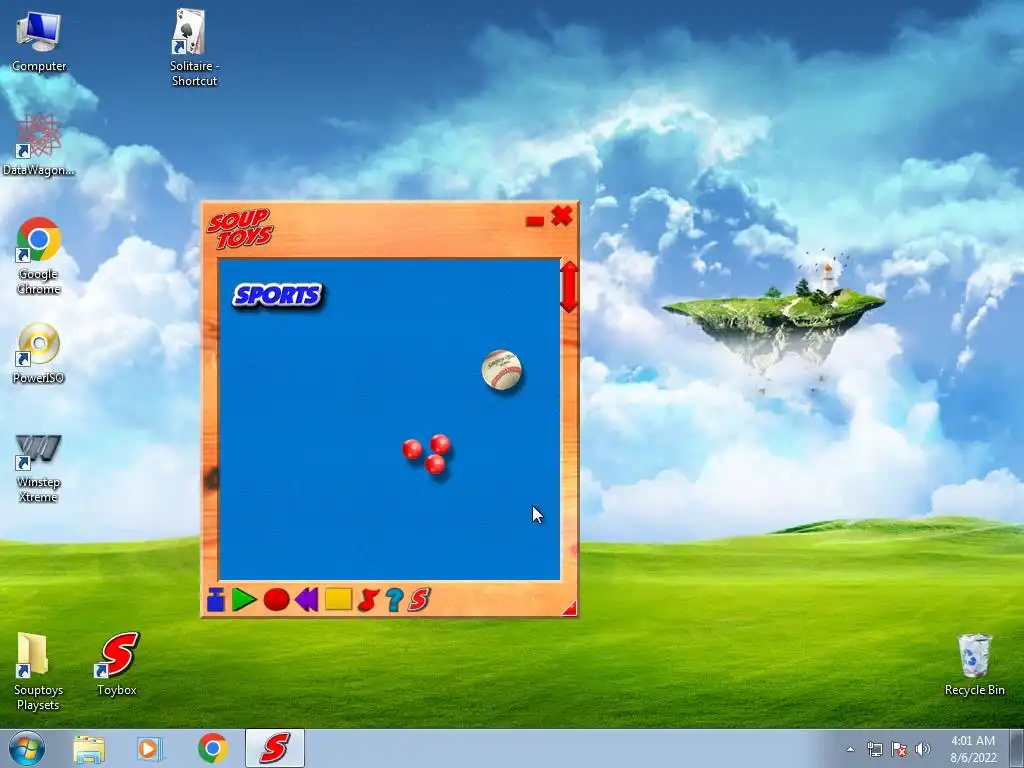This screenshot has width=1024, height=768.
Task: Click the Souptoys taskbar button
Action: coord(275,748)
